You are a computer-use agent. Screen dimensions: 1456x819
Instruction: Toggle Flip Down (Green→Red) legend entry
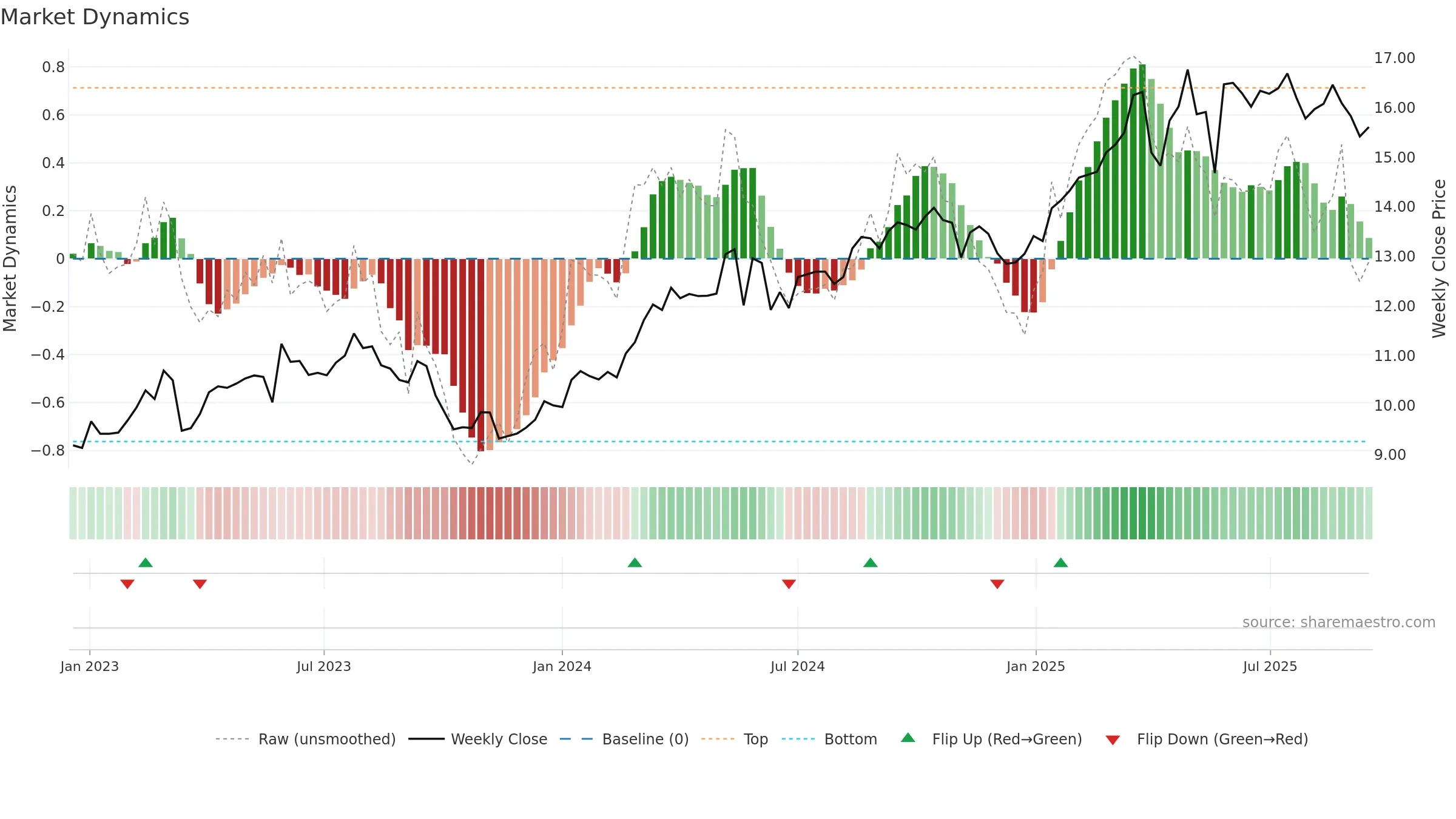click(1206, 739)
